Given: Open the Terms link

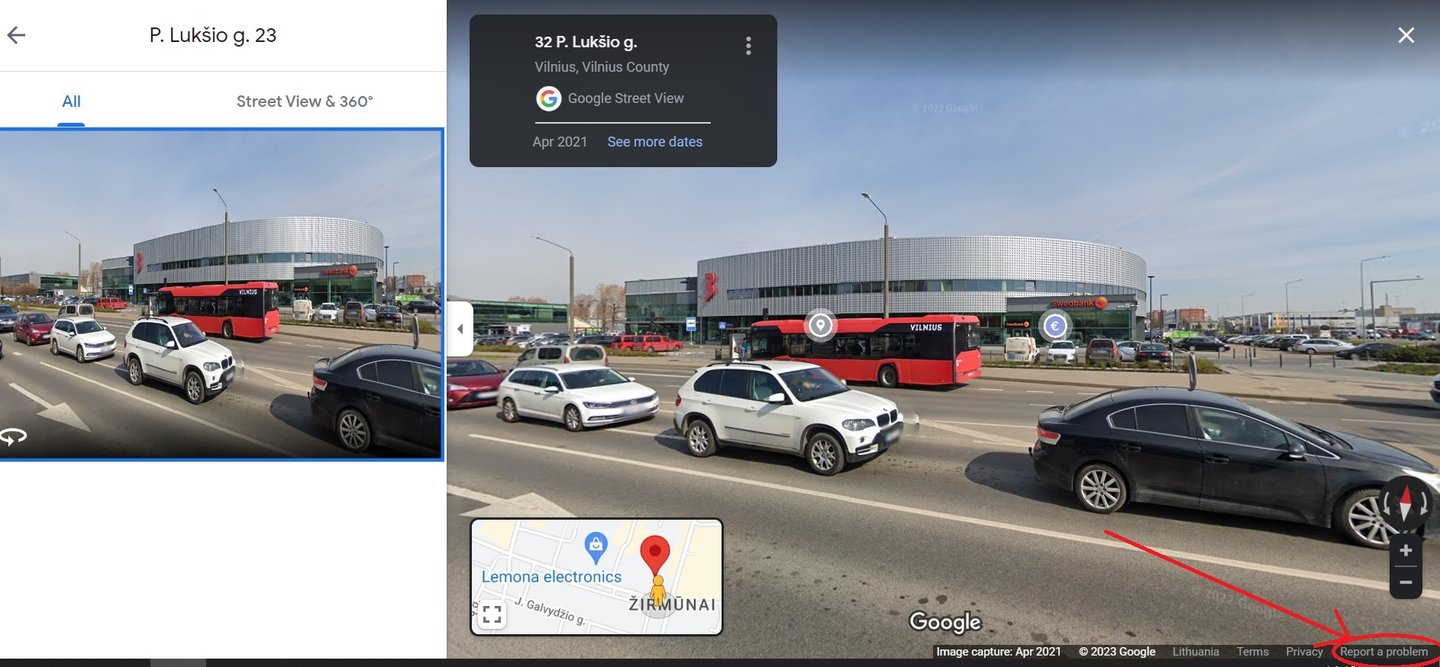Looking at the screenshot, I should pyautogui.click(x=1252, y=652).
